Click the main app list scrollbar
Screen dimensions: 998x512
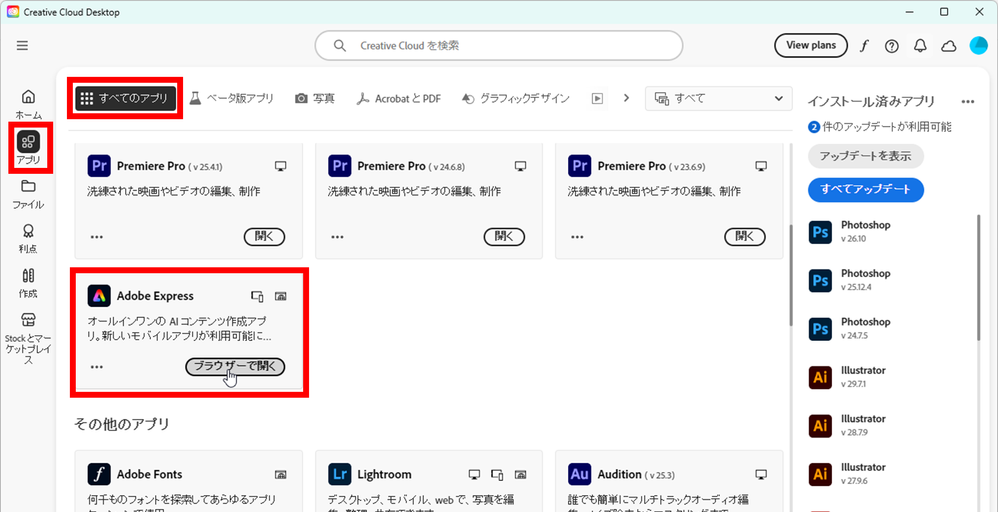pyautogui.click(x=791, y=274)
